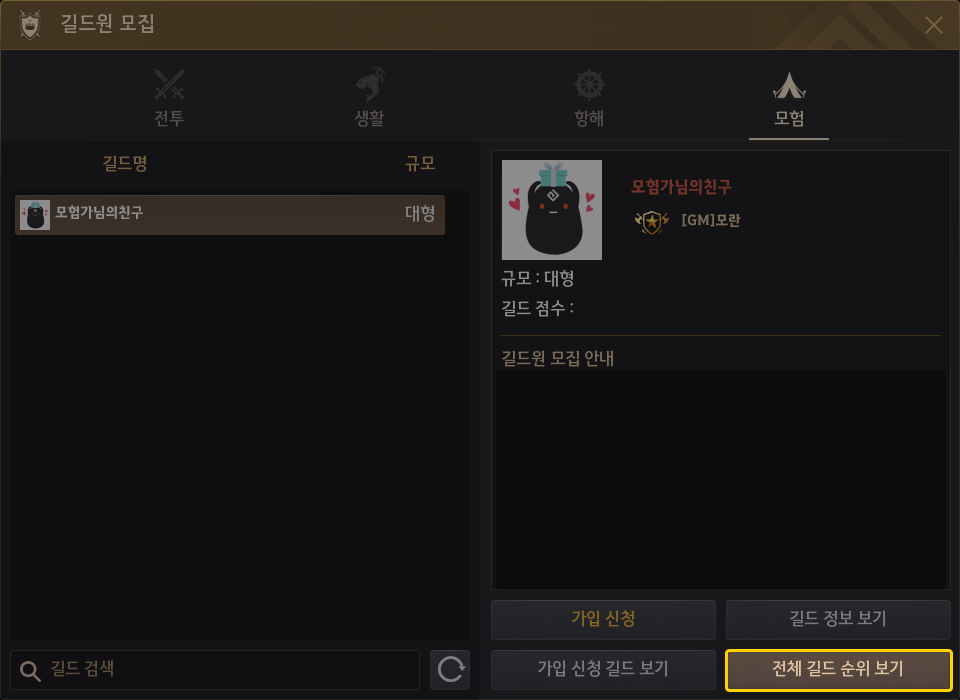Select the 생활 fish icon

pos(370,85)
